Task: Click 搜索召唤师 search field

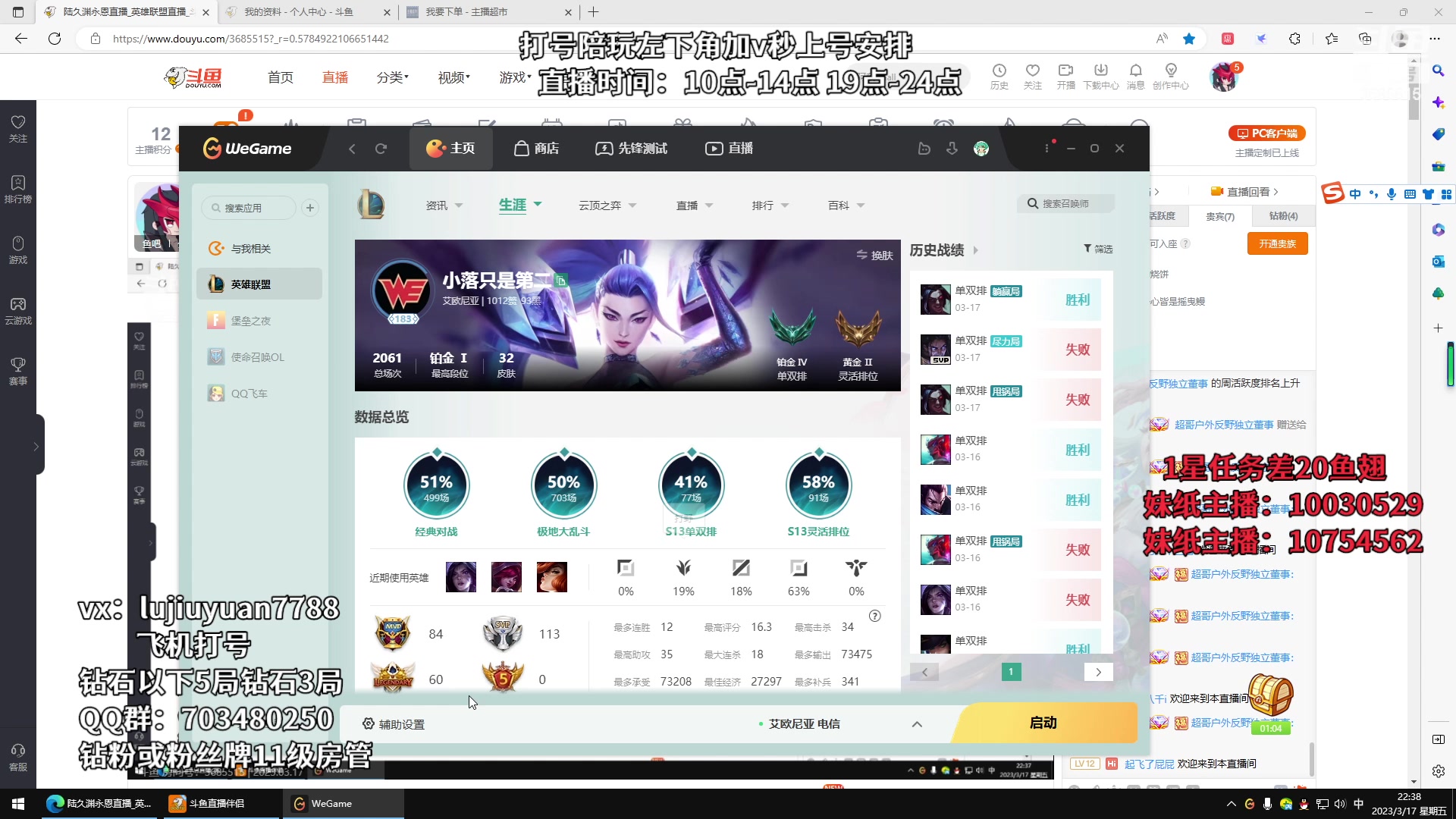Action: (1066, 204)
